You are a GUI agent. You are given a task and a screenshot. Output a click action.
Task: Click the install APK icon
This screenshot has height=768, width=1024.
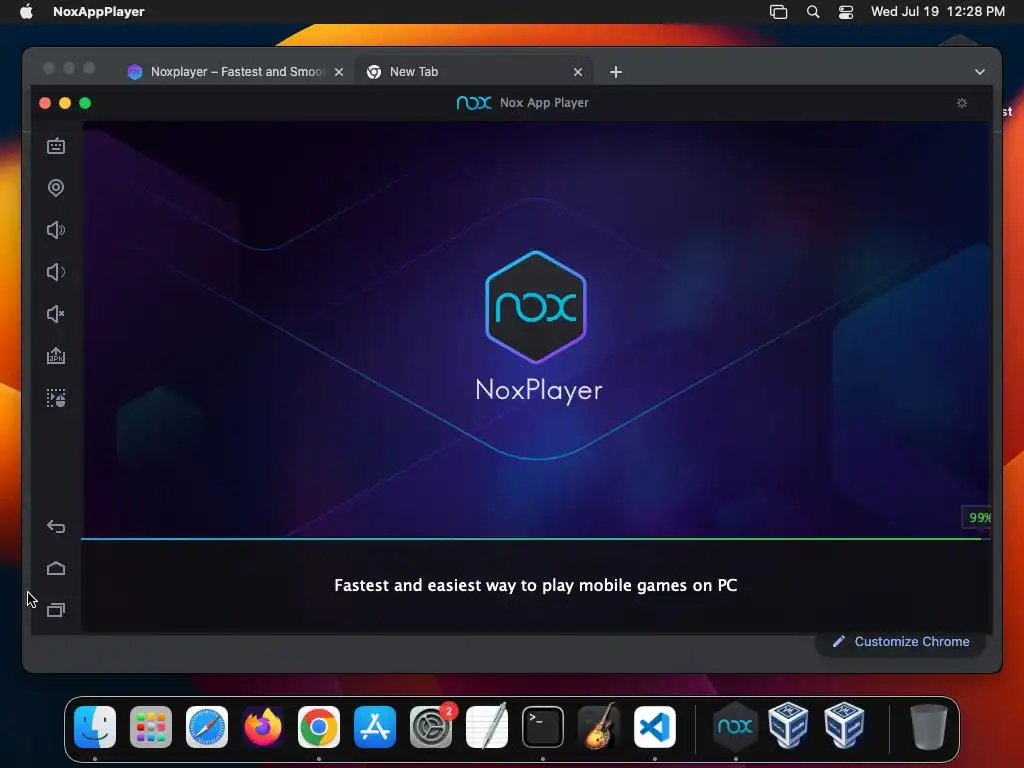click(56, 356)
